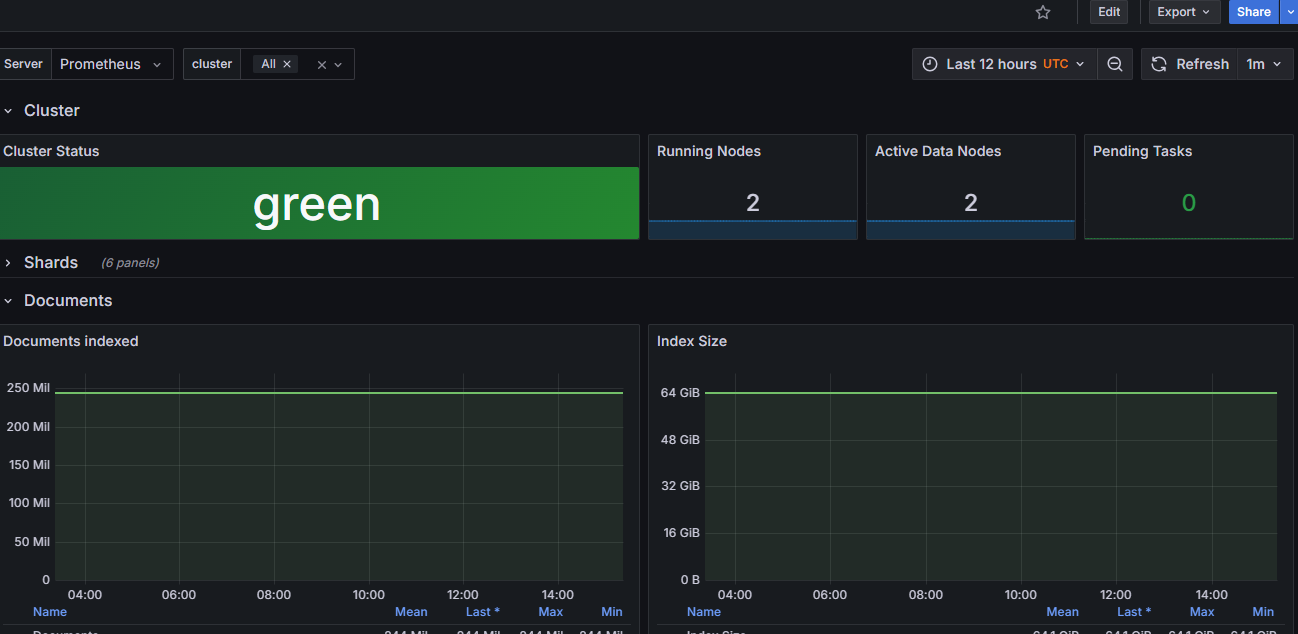Click the Cluster Status panel title

pos(51,151)
